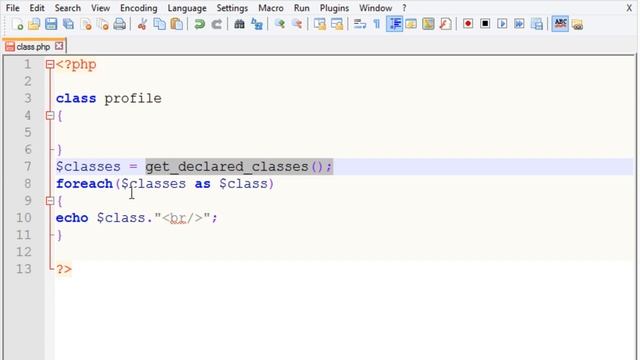
Task: Click line number 13 in margin
Action: click(24, 269)
